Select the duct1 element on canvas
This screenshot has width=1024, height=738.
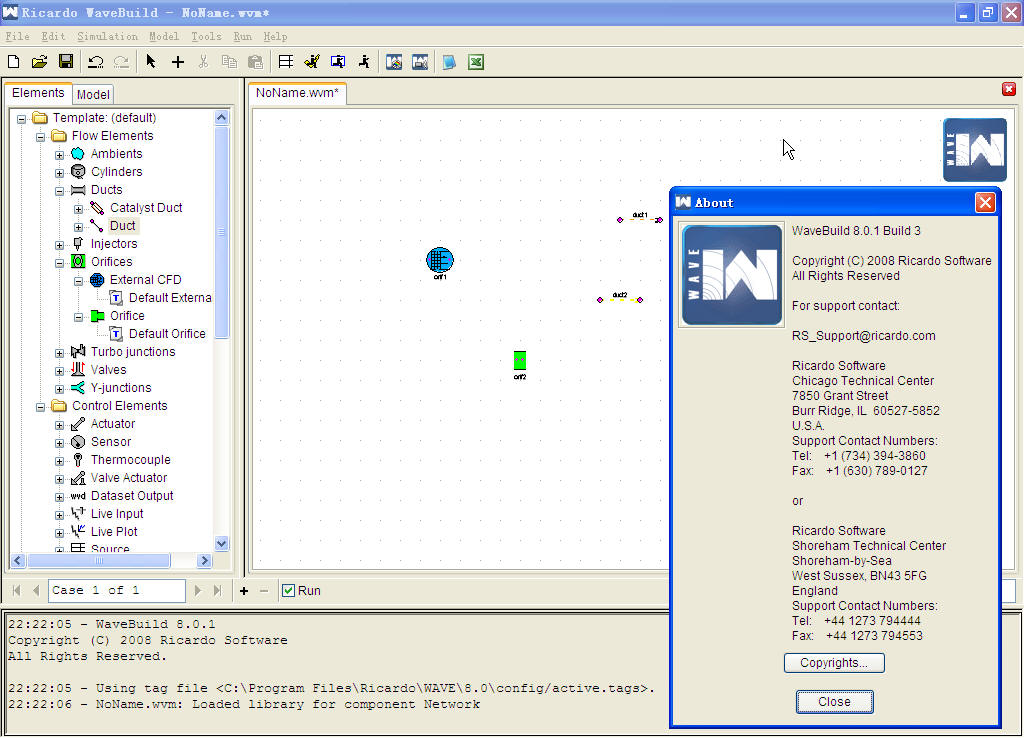639,219
